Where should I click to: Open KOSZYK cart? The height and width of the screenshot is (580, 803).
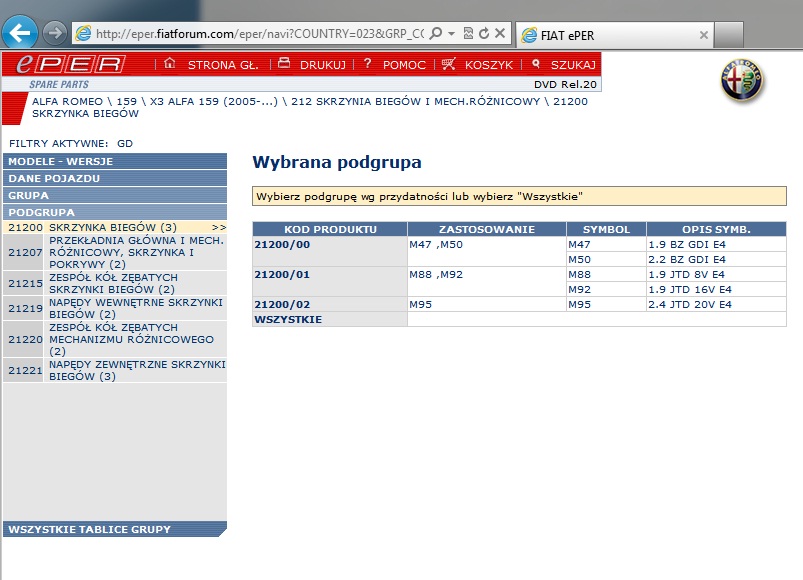[x=489, y=65]
